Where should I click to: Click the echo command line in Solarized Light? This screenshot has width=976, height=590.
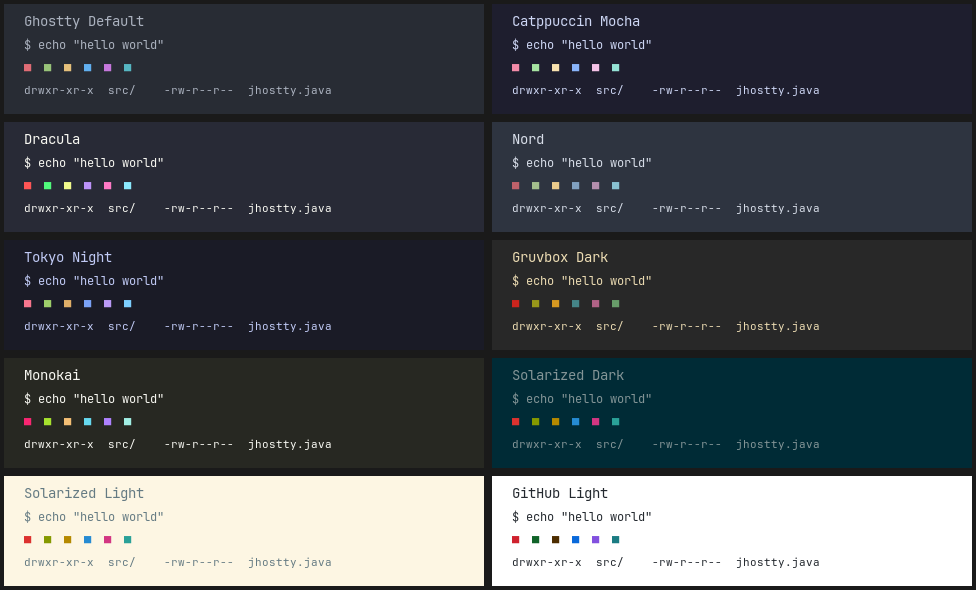[94, 517]
